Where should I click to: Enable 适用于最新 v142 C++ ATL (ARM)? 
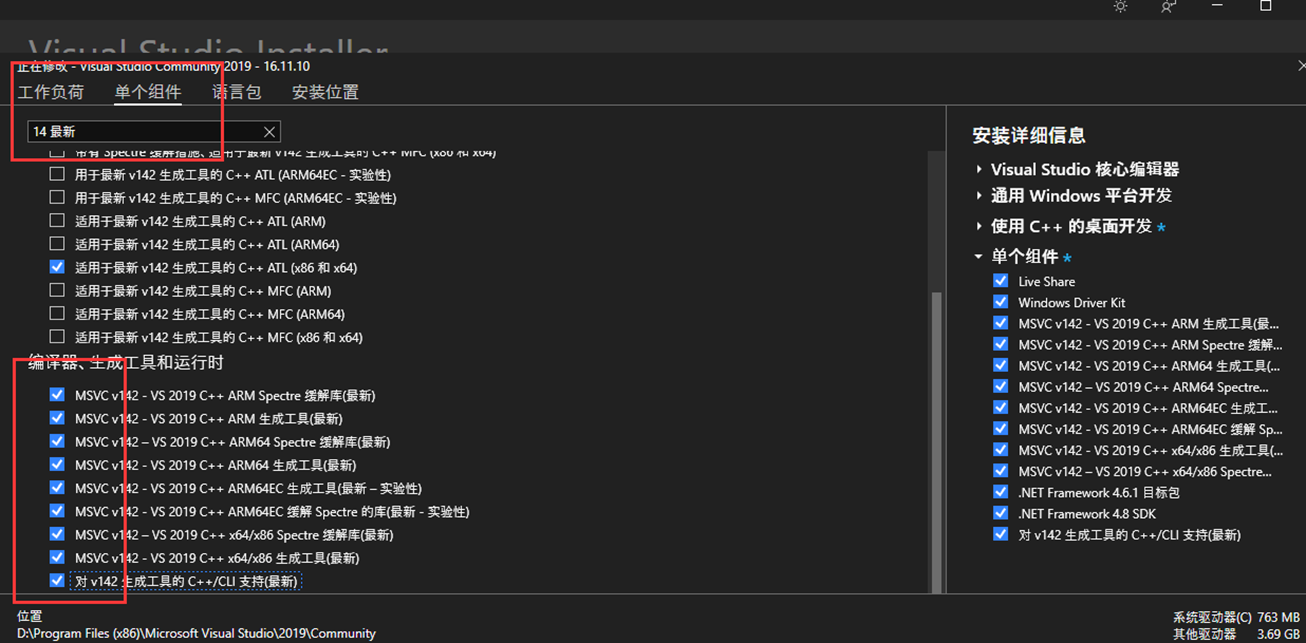click(x=57, y=221)
